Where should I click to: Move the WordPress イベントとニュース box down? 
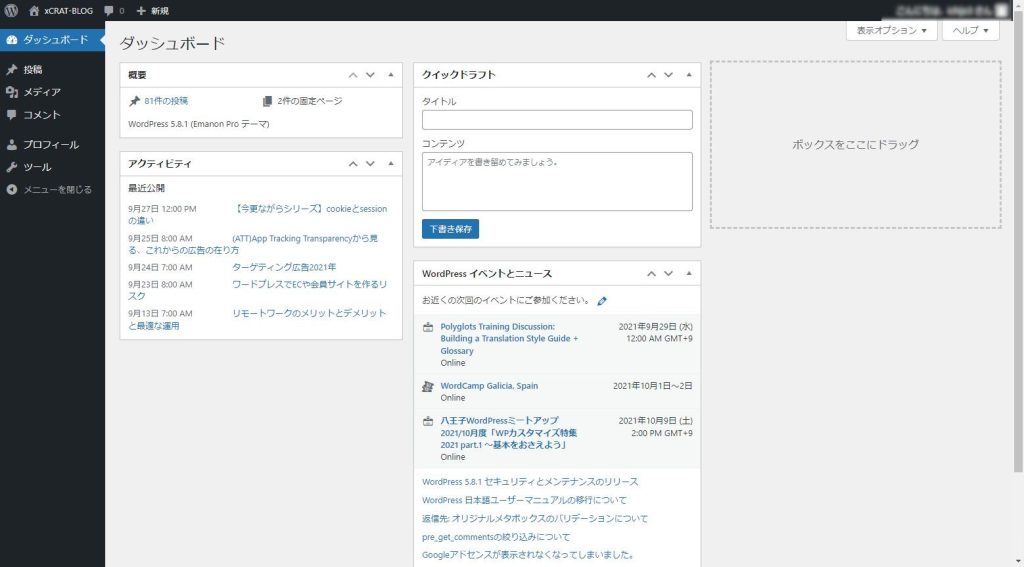[668, 274]
